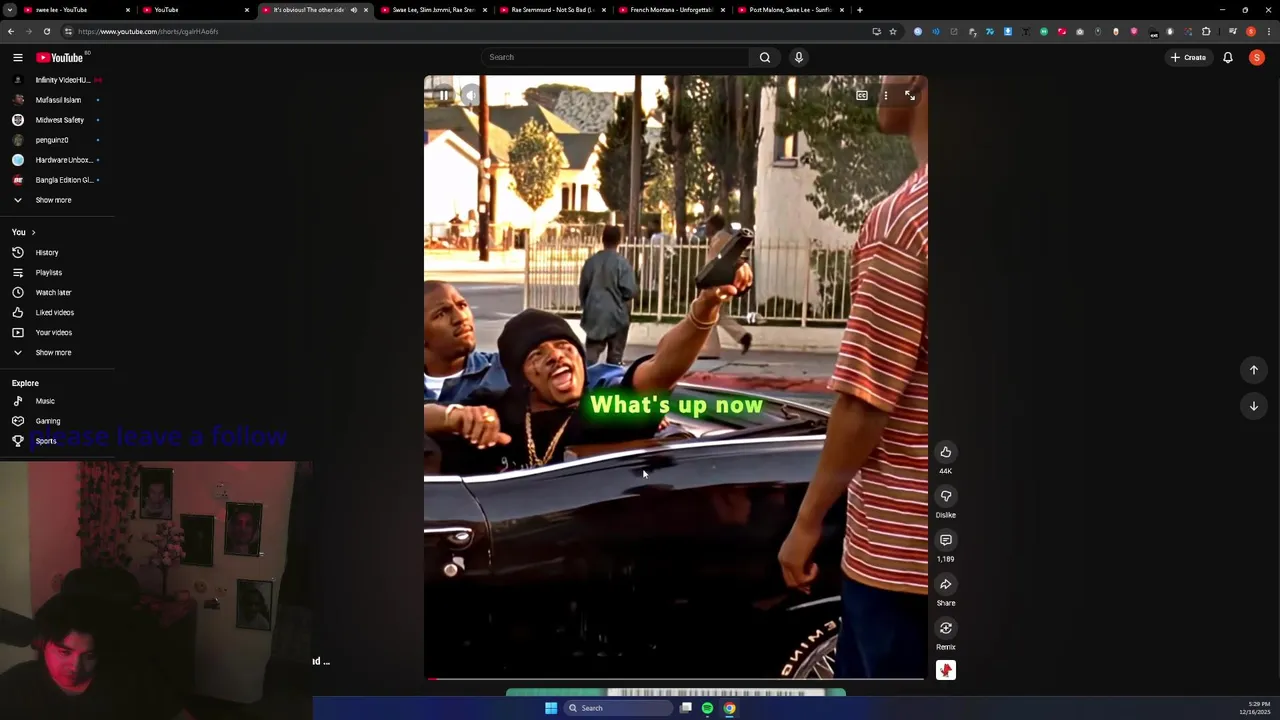Open Chrome profile avatar
Viewport: 1280px width, 720px height.
tap(1250, 31)
